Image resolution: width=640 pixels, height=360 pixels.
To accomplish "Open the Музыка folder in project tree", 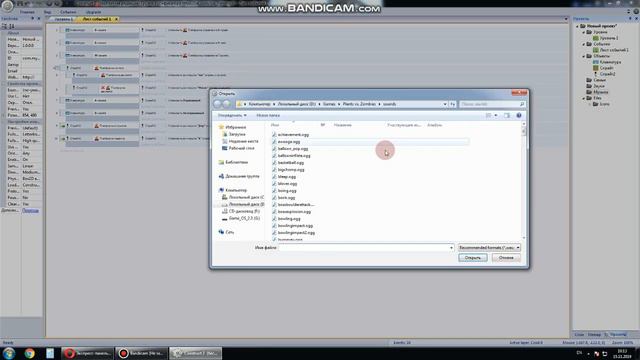I will (x=600, y=92).
